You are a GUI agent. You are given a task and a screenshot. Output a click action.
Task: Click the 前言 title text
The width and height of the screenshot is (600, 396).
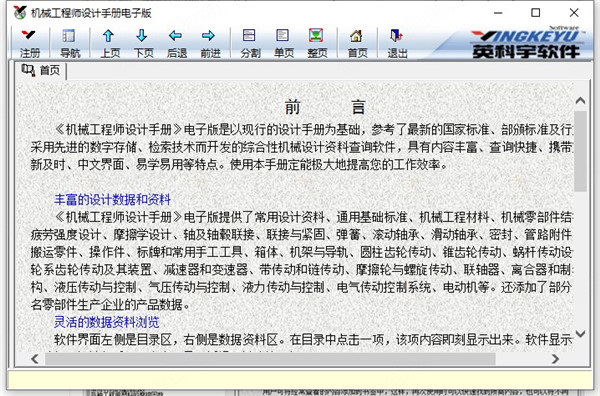(325, 107)
